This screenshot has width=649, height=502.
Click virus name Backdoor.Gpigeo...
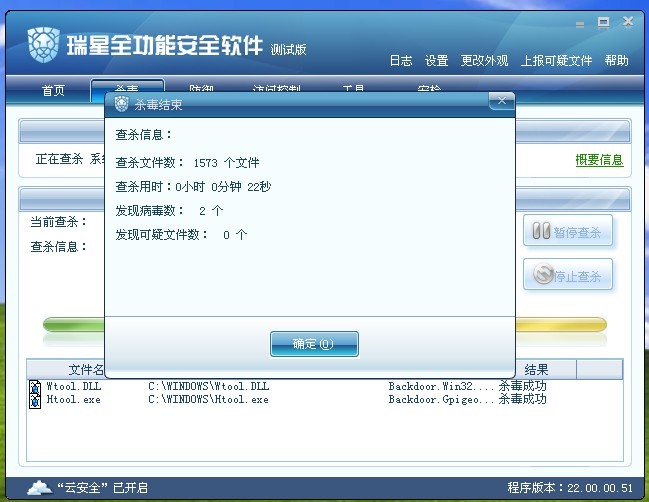pyautogui.click(x=441, y=400)
